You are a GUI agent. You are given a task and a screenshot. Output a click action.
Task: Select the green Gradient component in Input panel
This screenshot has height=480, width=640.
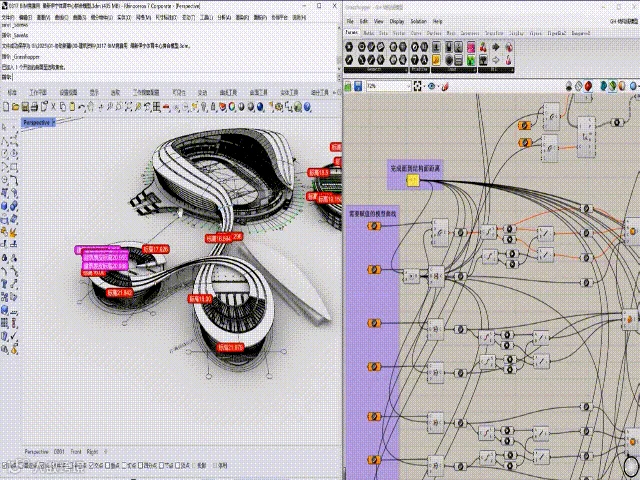click(471, 60)
